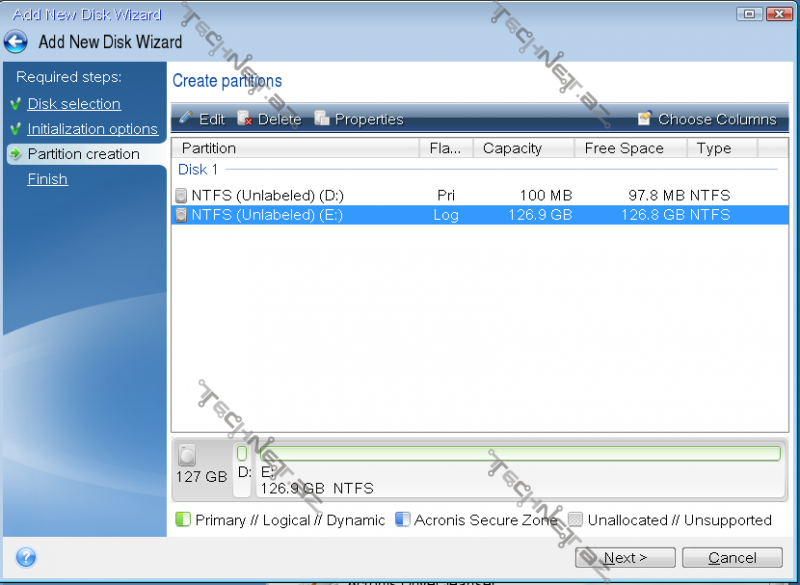Click the blue back arrow icon
The height and width of the screenshot is (585, 800).
click(x=16, y=41)
